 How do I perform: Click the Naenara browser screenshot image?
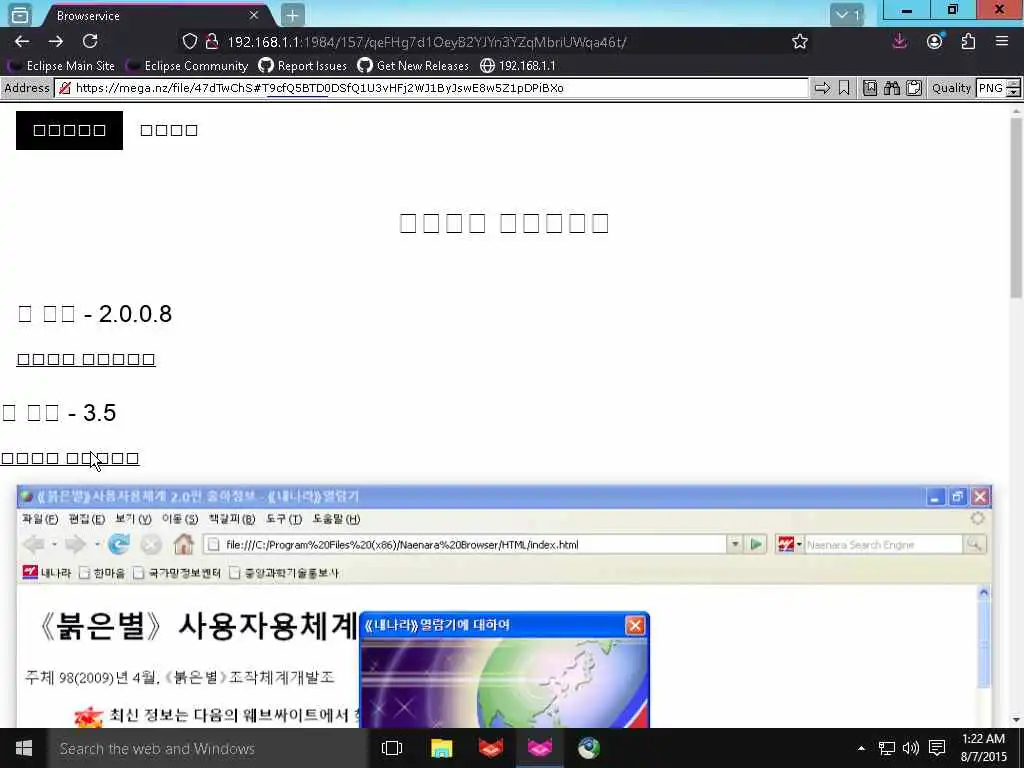[504, 606]
